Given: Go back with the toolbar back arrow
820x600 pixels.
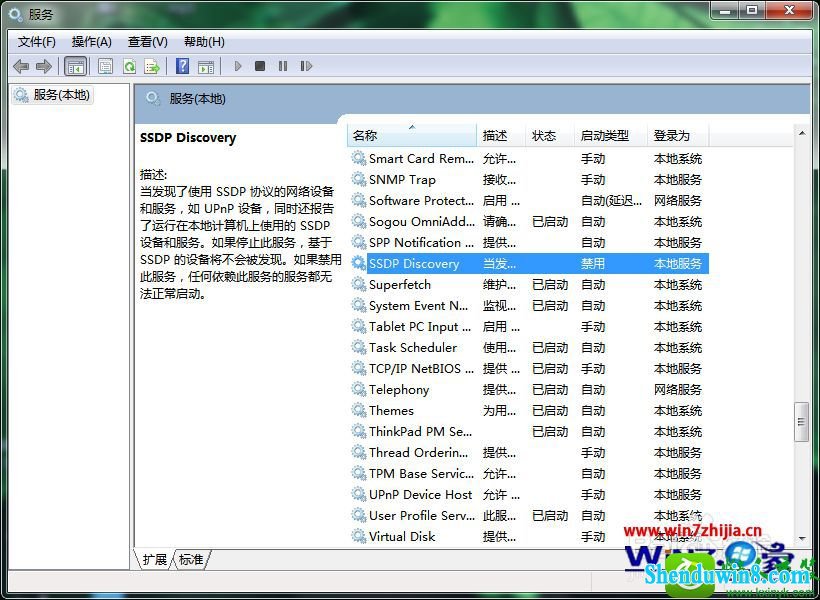Looking at the screenshot, I should (x=21, y=66).
